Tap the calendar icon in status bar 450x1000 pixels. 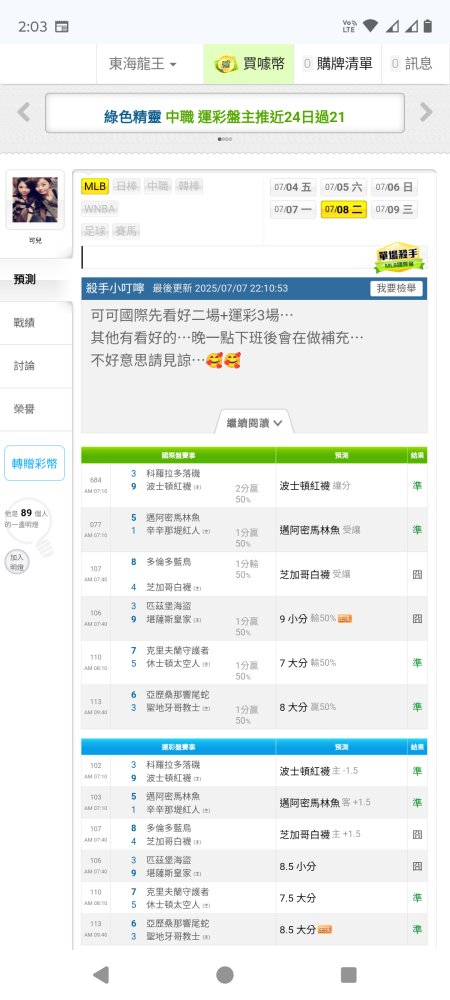click(x=62, y=27)
